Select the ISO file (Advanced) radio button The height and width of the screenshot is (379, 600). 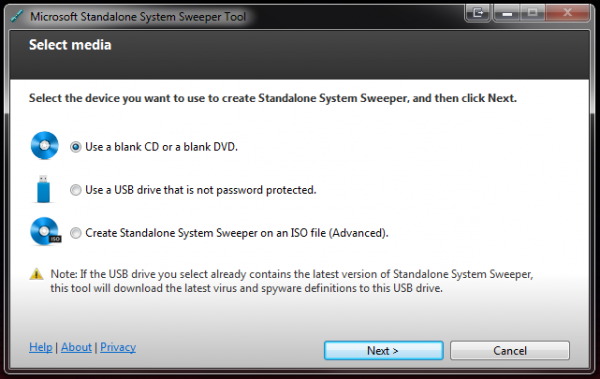(76, 233)
